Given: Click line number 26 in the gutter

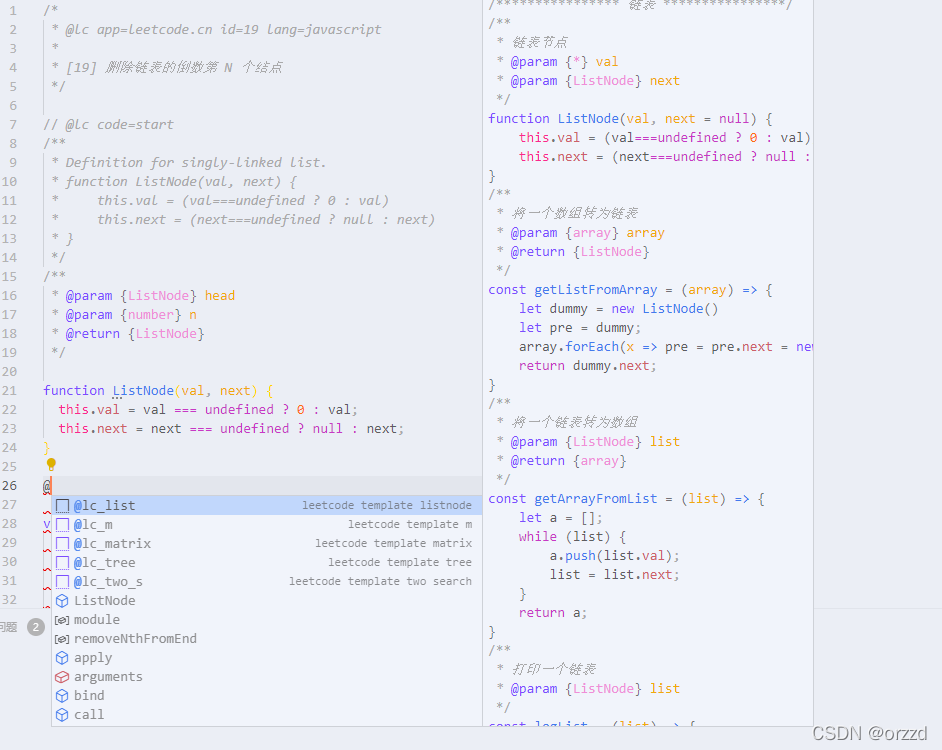Looking at the screenshot, I should [9, 486].
